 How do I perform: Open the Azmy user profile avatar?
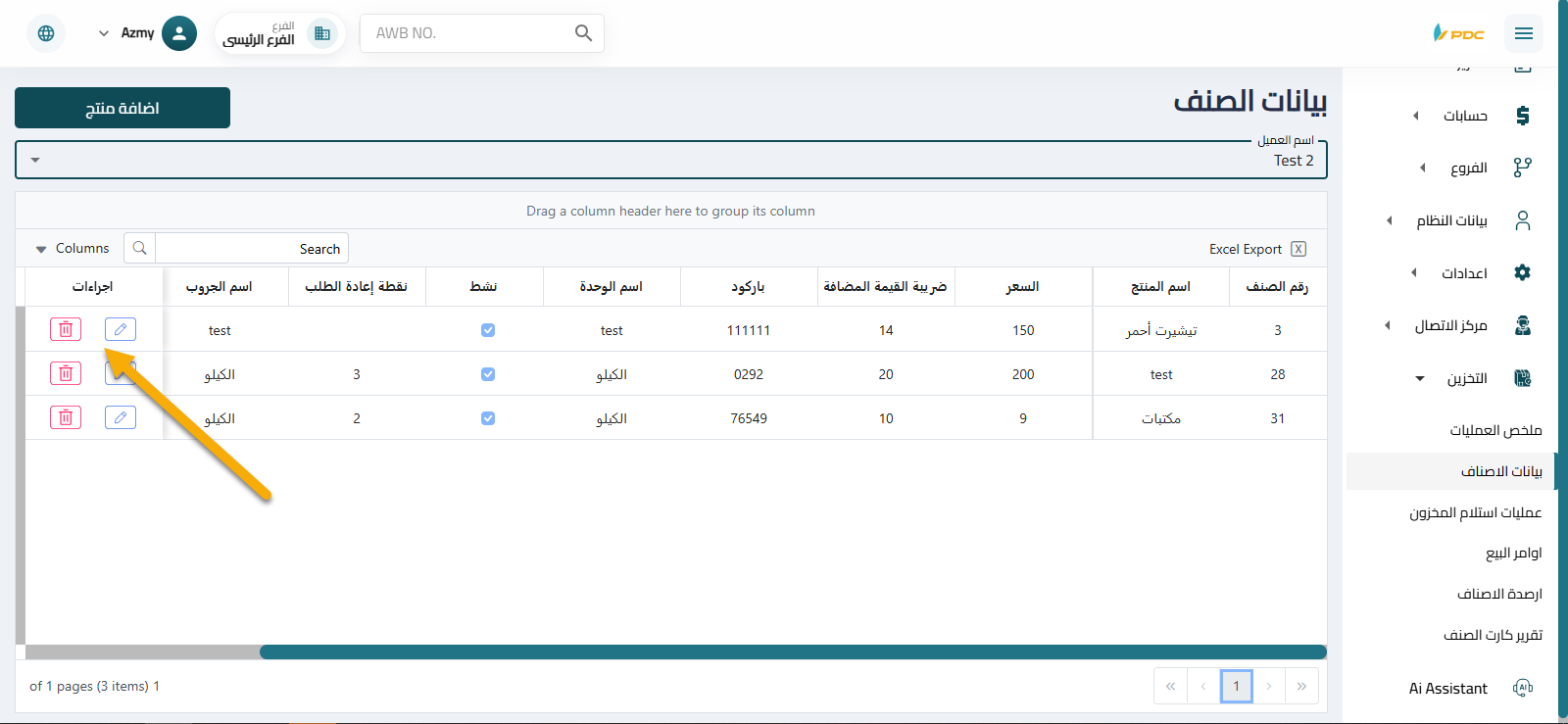pos(179,33)
